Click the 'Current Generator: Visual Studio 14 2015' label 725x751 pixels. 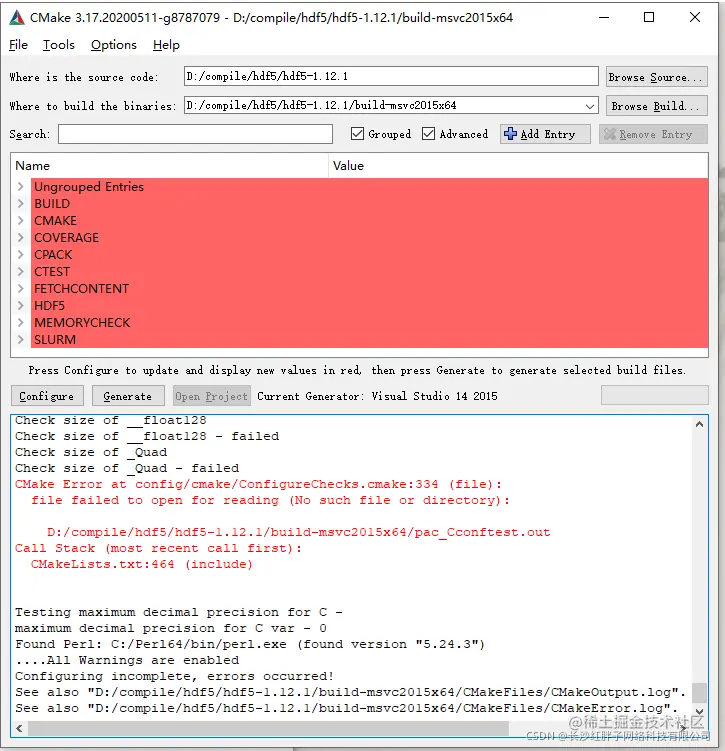tap(377, 396)
